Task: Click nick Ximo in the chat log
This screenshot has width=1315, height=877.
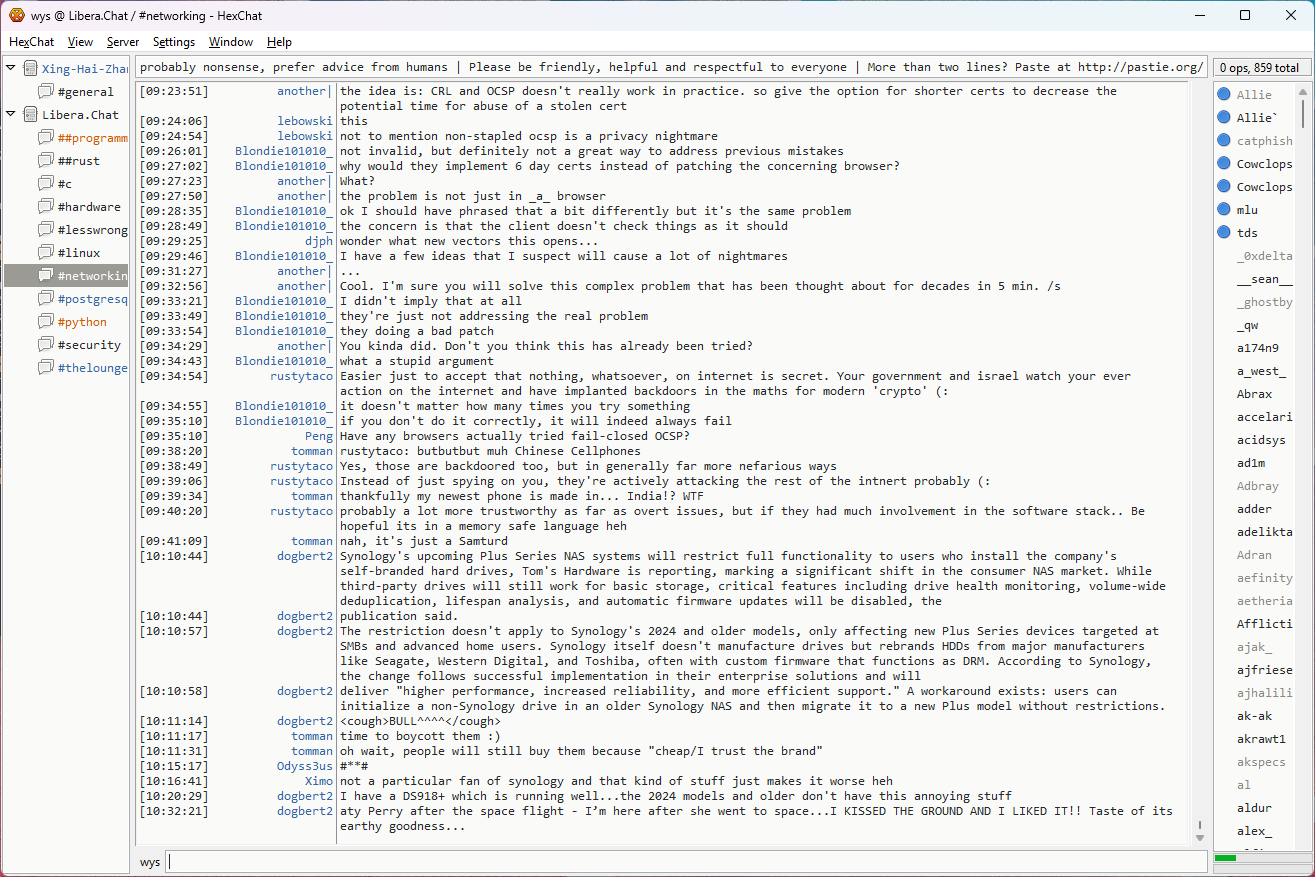Action: [x=319, y=781]
